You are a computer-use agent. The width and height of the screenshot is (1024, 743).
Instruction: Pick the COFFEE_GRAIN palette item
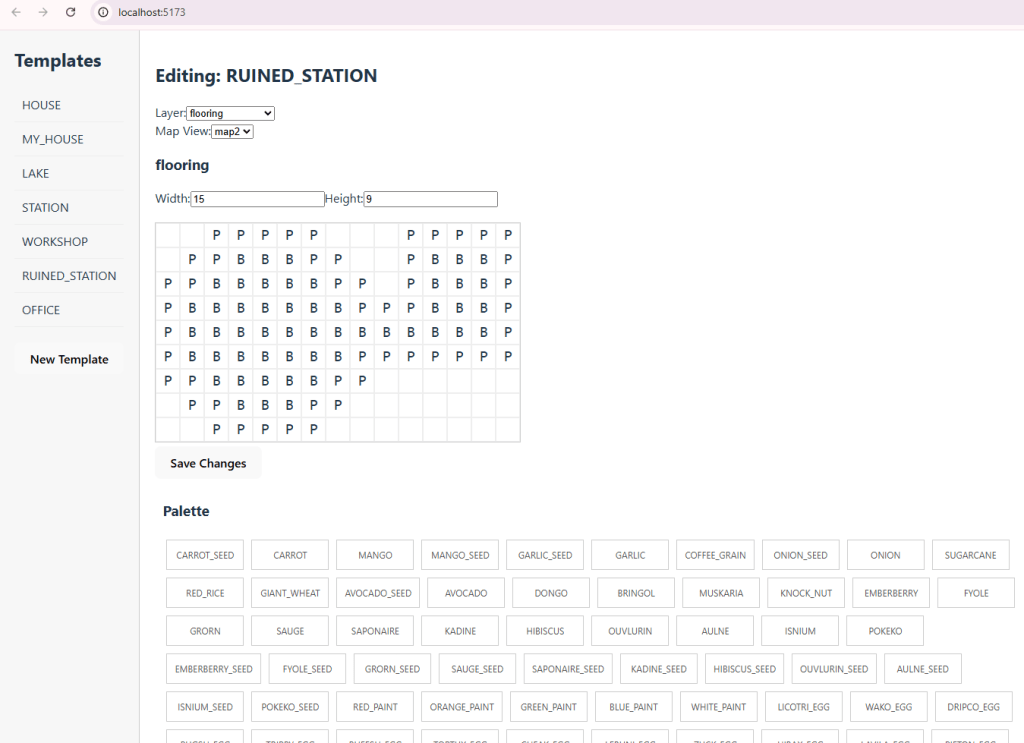click(x=715, y=555)
